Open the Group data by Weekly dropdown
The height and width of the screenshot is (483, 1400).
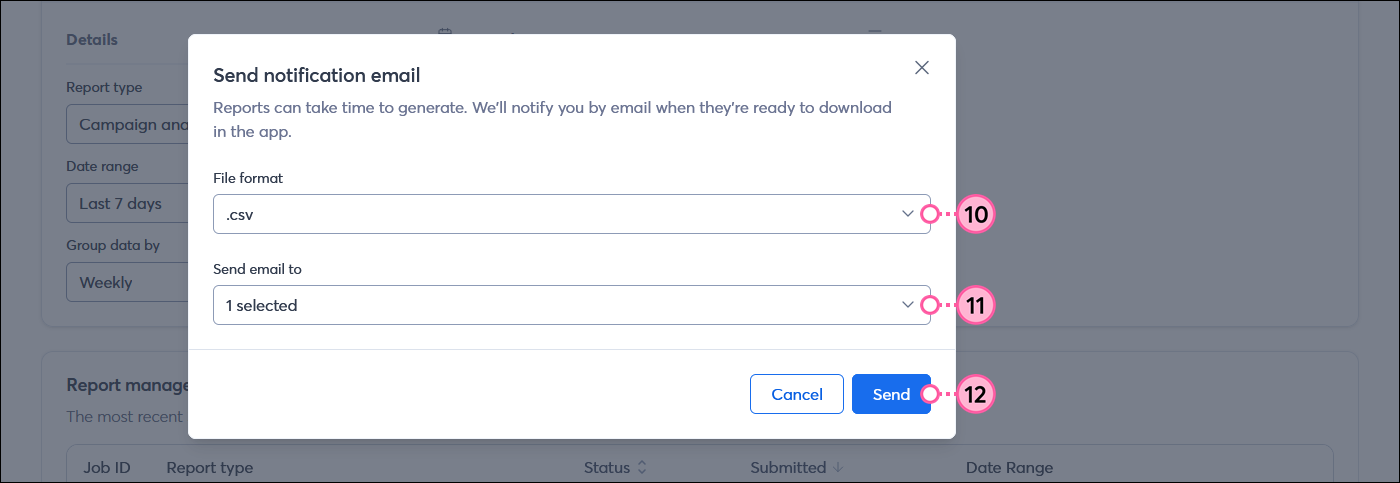(127, 282)
